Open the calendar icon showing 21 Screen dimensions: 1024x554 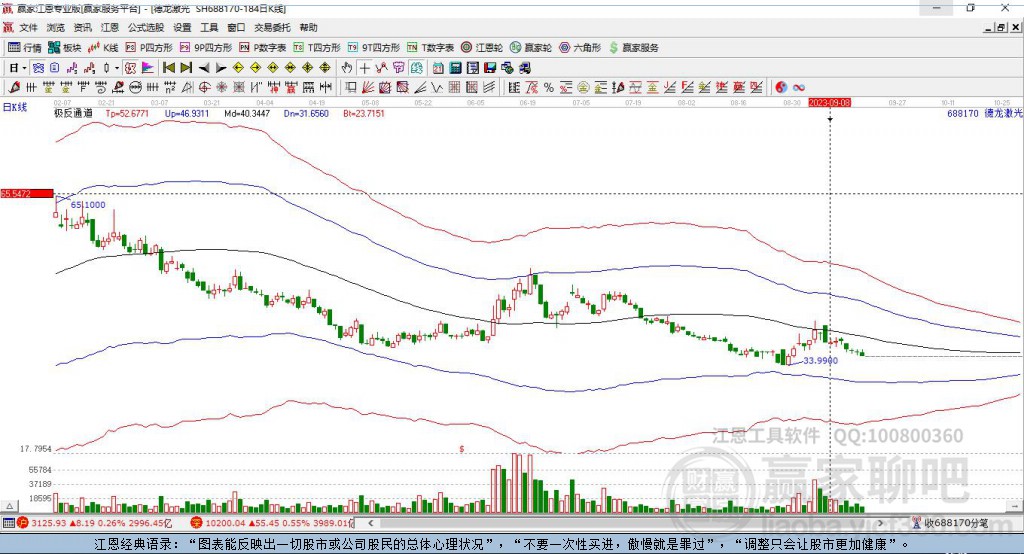point(438,68)
